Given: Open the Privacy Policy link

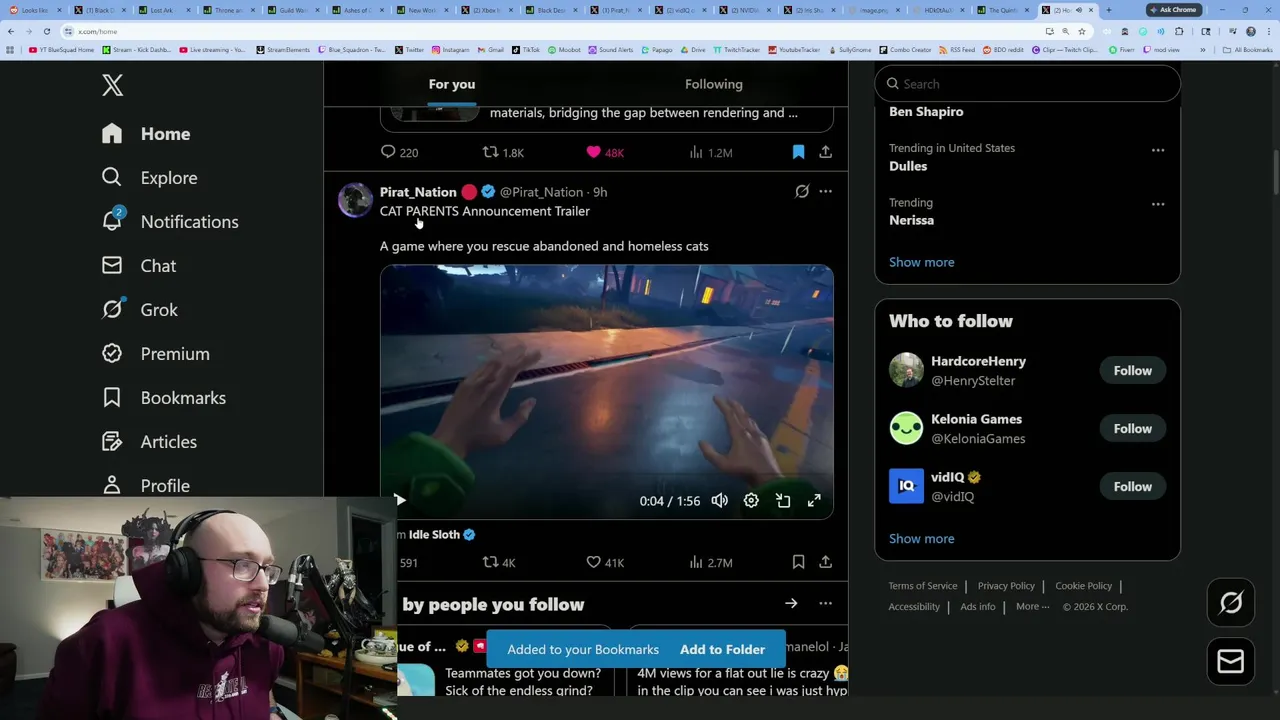Looking at the screenshot, I should point(1006,586).
